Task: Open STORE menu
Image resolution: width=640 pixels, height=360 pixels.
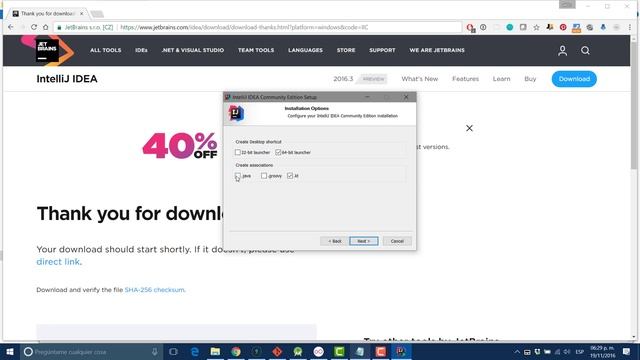Action: 346,50
